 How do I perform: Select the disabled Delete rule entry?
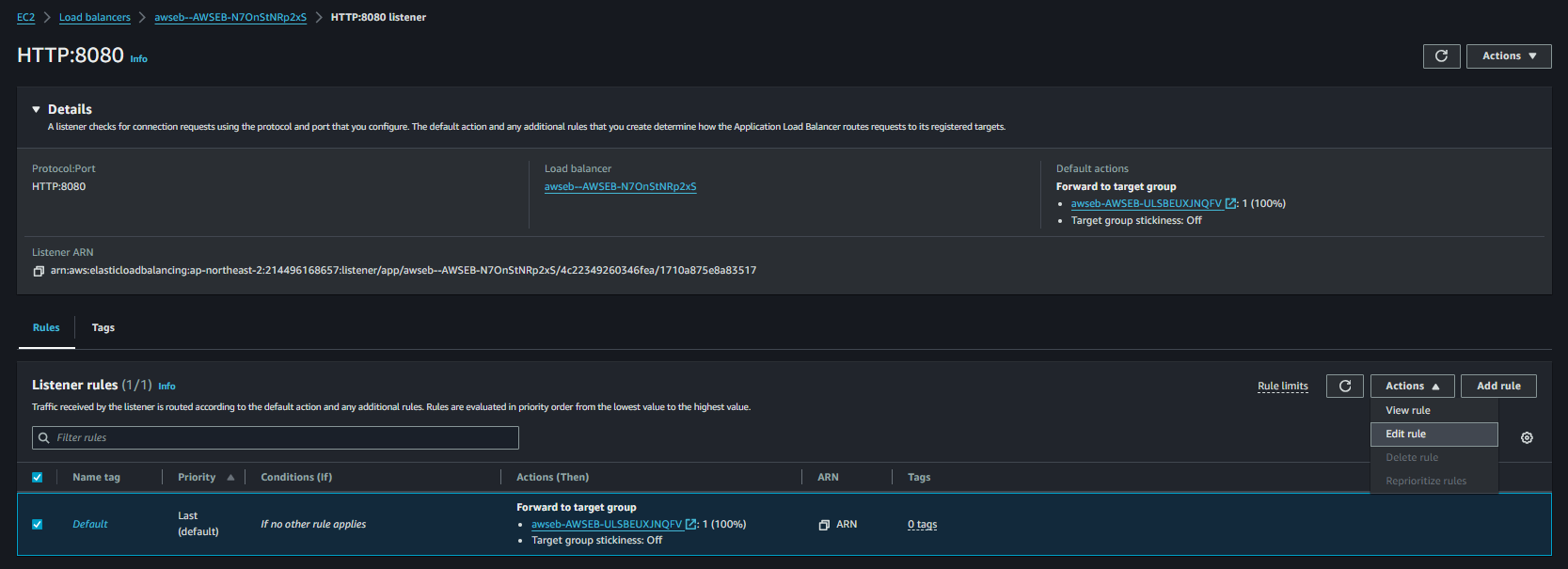coord(1434,457)
